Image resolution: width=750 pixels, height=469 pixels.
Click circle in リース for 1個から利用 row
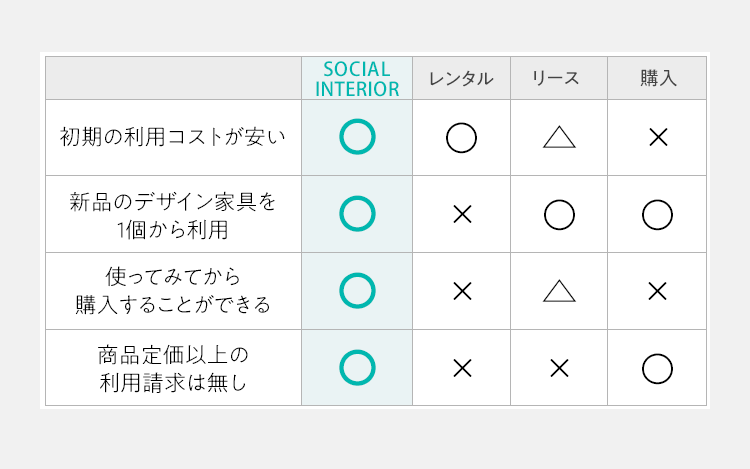559,215
